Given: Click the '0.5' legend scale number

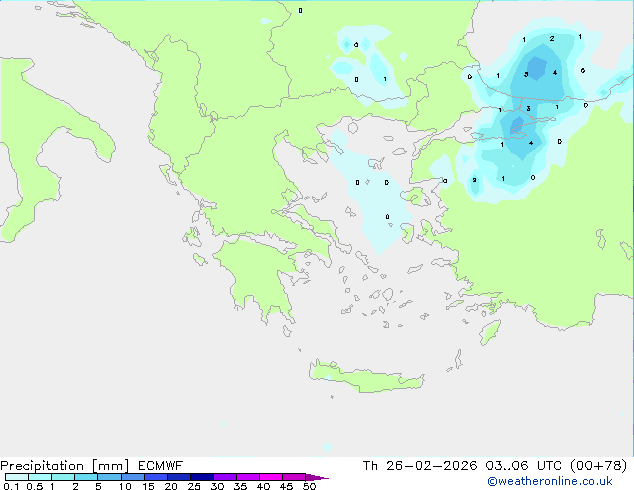Looking at the screenshot, I should point(34,486).
